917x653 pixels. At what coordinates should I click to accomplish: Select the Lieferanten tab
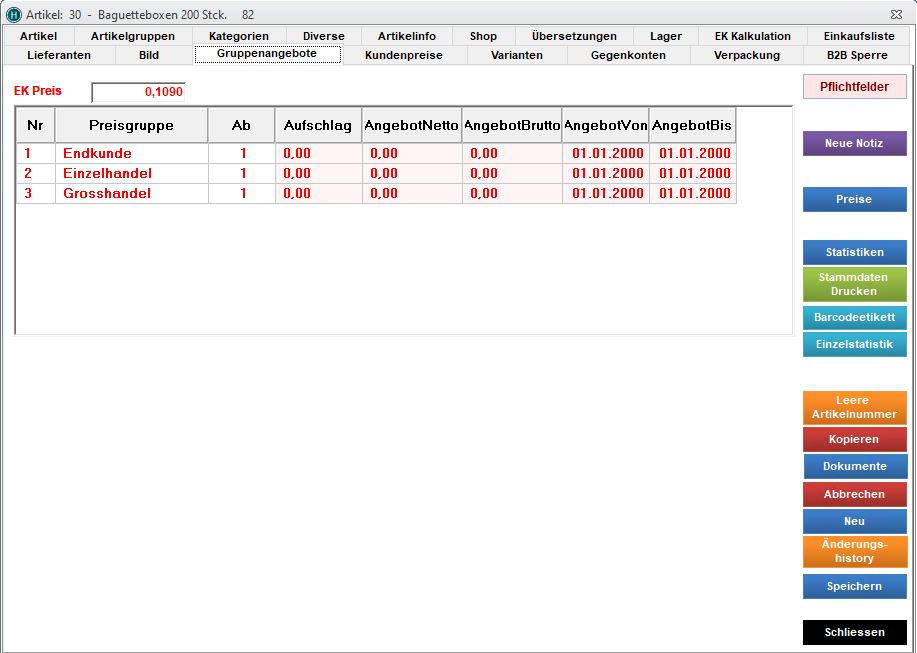(59, 55)
